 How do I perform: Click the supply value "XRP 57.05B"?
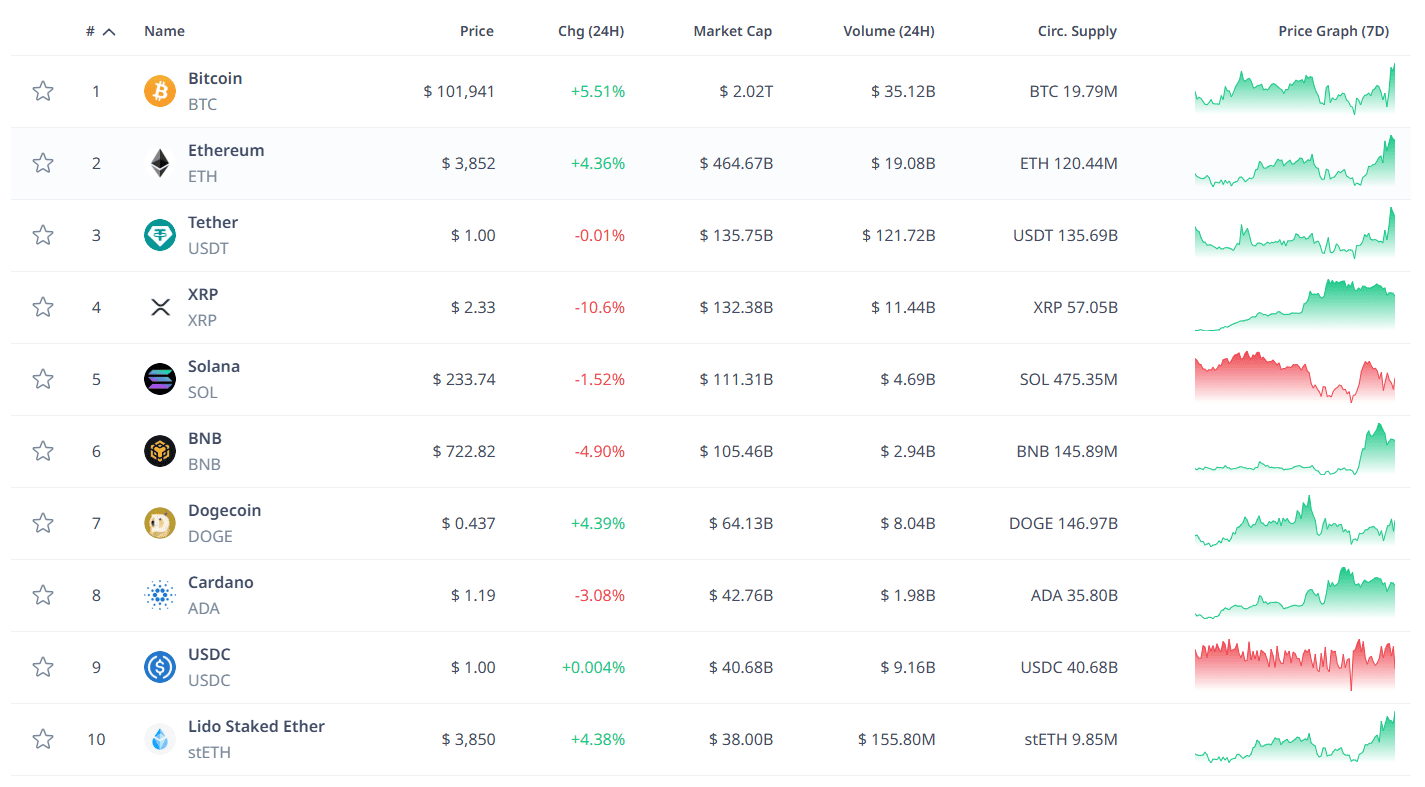point(1076,307)
